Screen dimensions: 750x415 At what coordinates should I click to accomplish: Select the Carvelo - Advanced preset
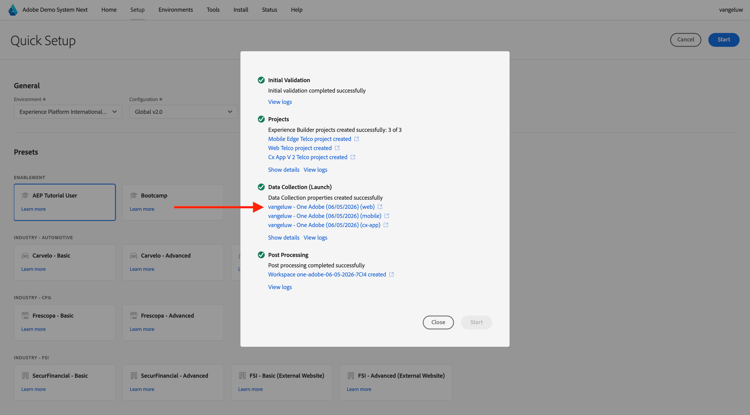[x=173, y=262]
